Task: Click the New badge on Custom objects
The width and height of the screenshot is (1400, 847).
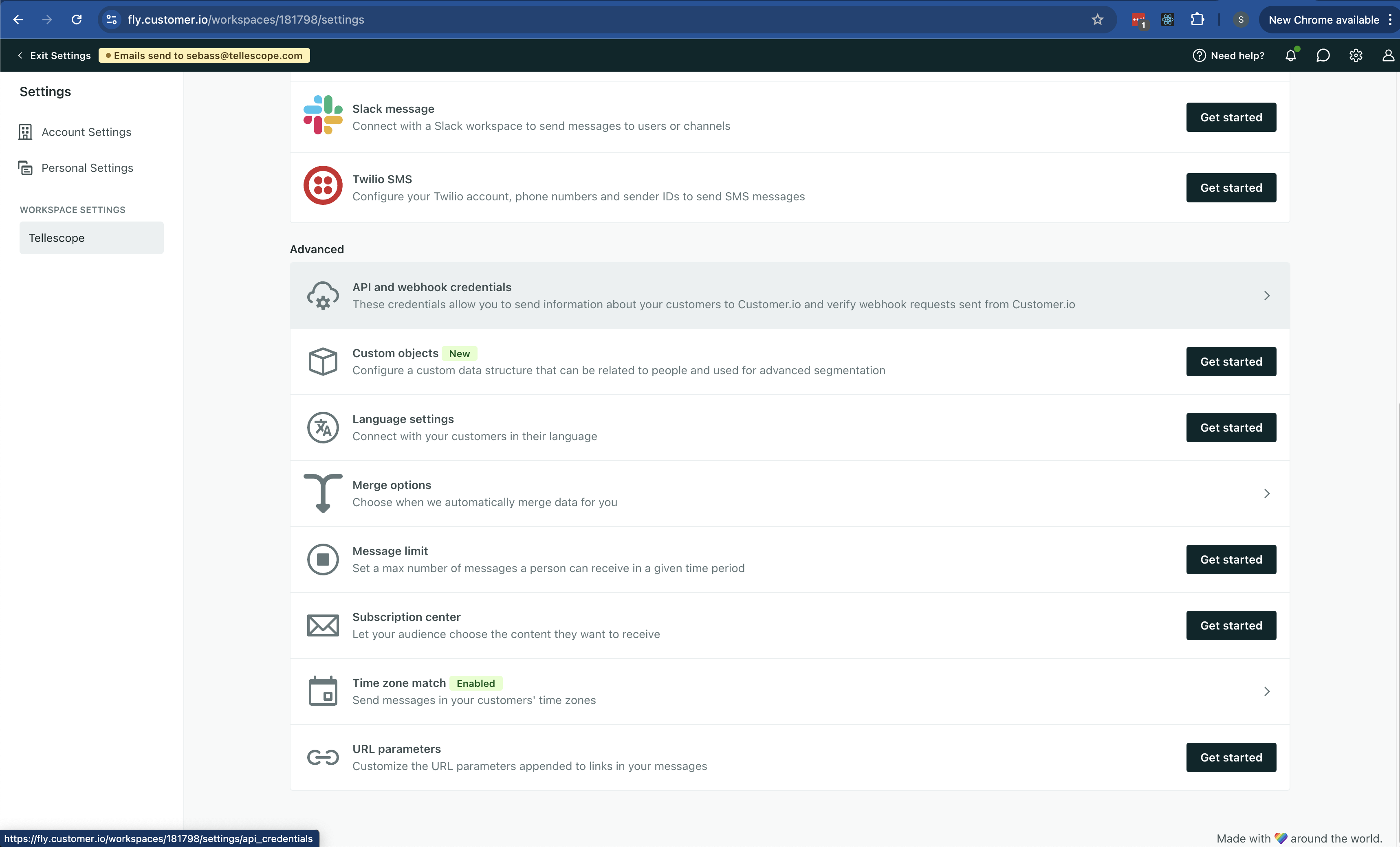Action: [x=460, y=354]
